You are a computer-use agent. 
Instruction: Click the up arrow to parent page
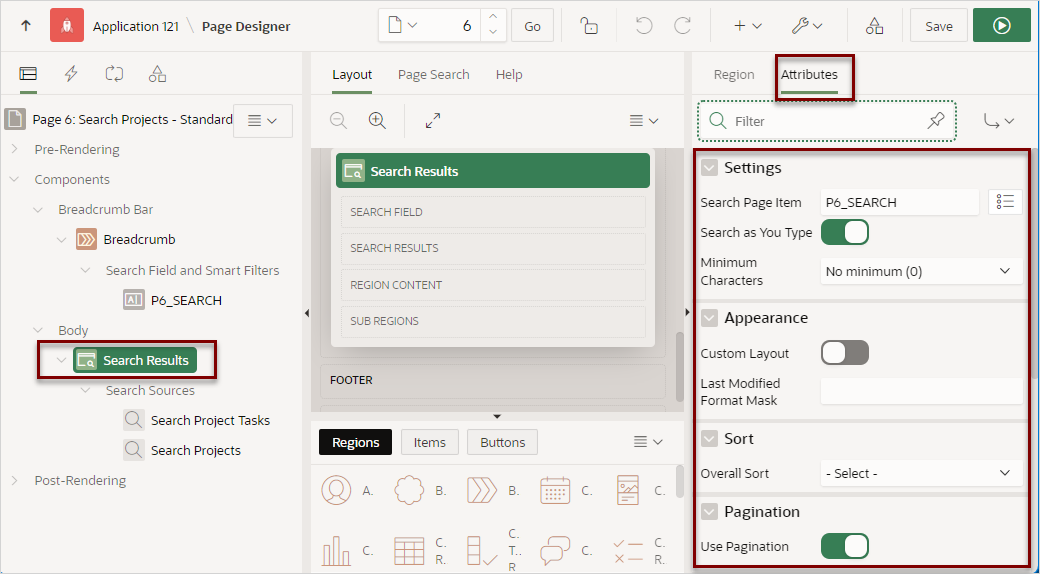tap(26, 26)
